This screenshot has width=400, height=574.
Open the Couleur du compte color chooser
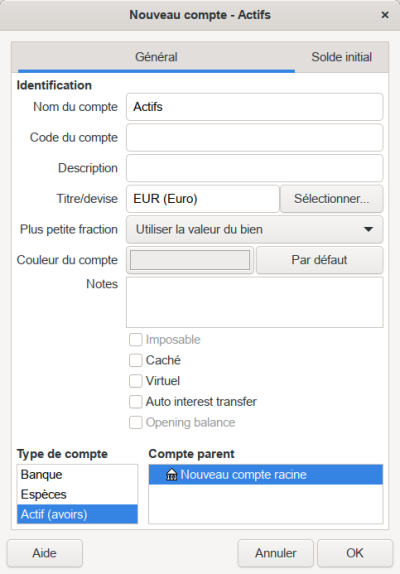(x=190, y=260)
